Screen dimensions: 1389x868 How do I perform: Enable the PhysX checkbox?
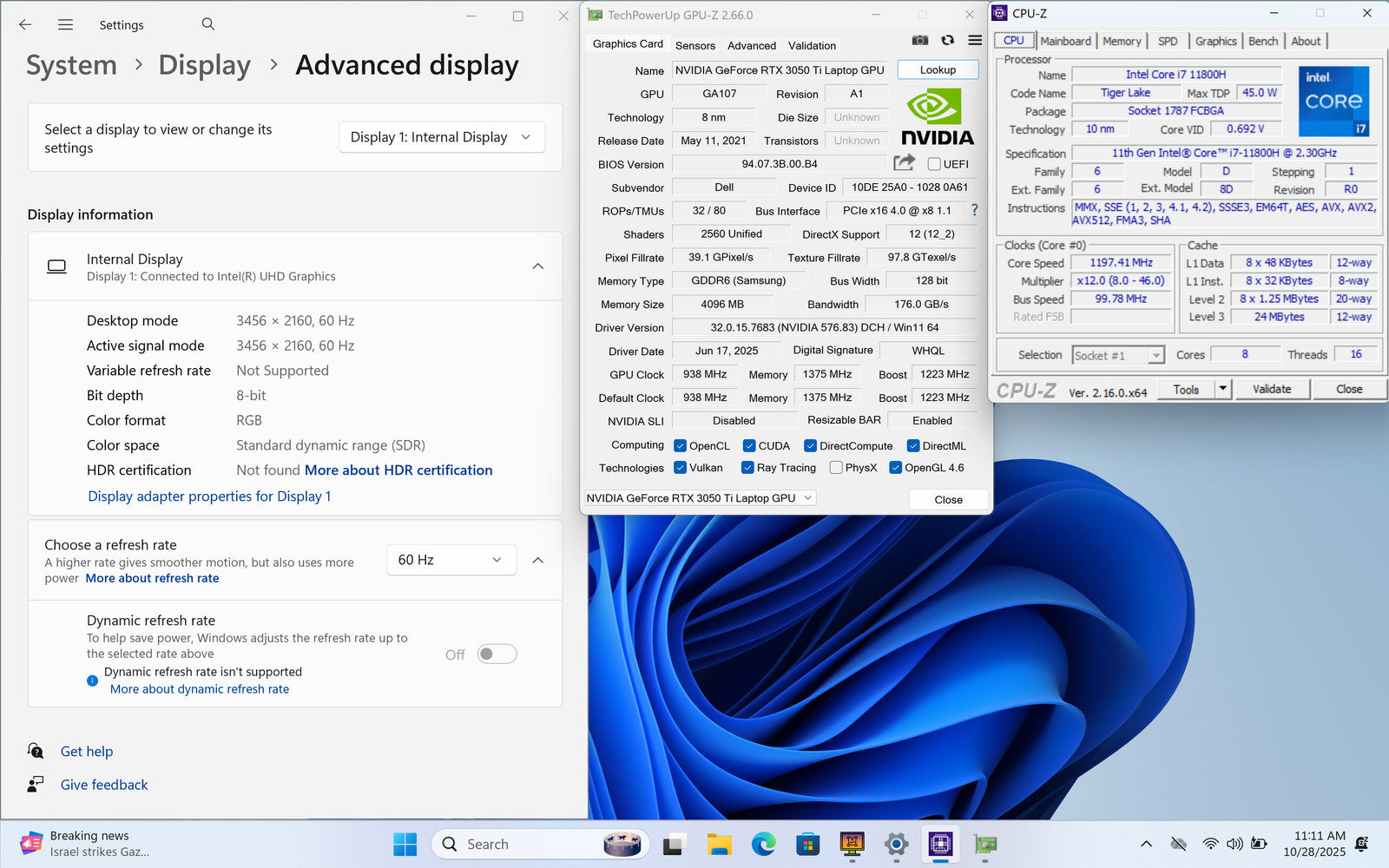pos(836,468)
